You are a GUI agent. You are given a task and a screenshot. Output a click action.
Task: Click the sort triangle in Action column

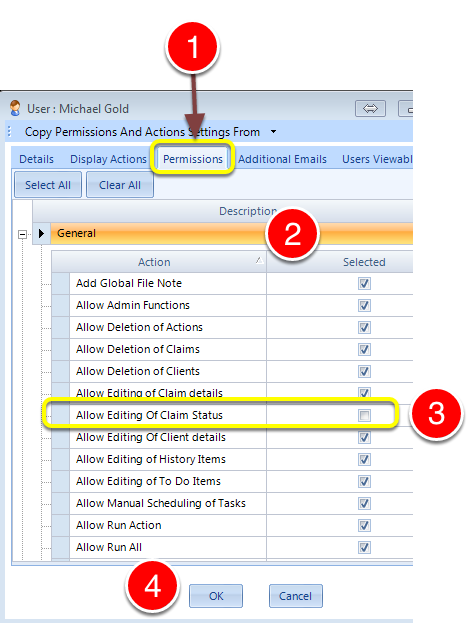click(x=259, y=261)
